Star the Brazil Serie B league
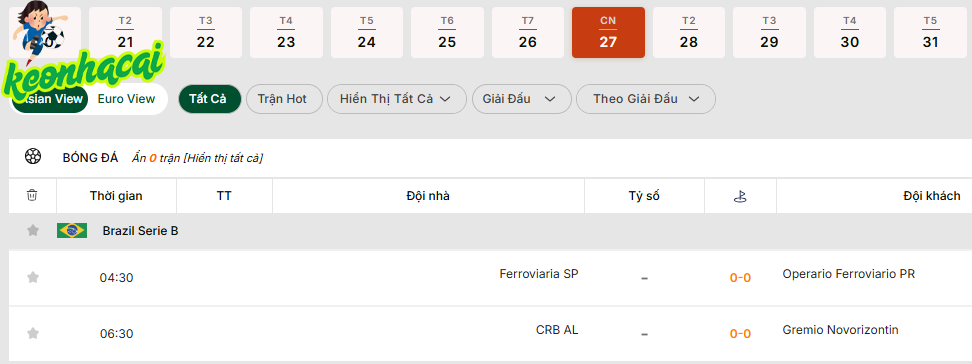 [x=33, y=231]
